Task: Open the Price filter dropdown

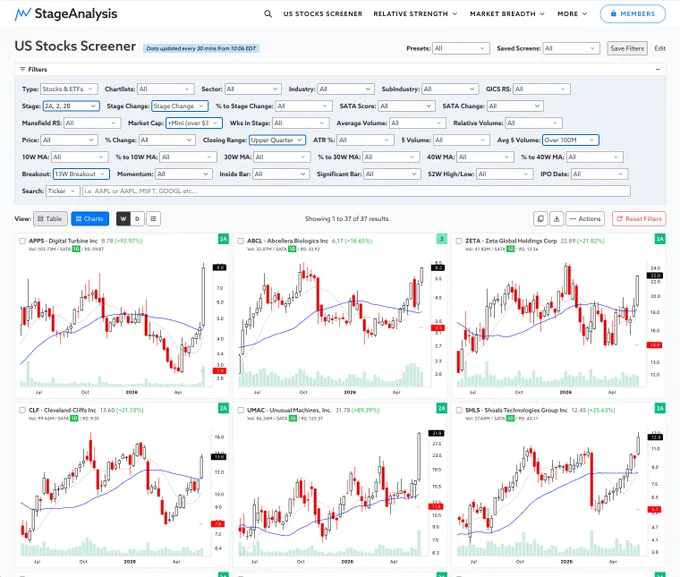Action: pyautogui.click(x=69, y=140)
